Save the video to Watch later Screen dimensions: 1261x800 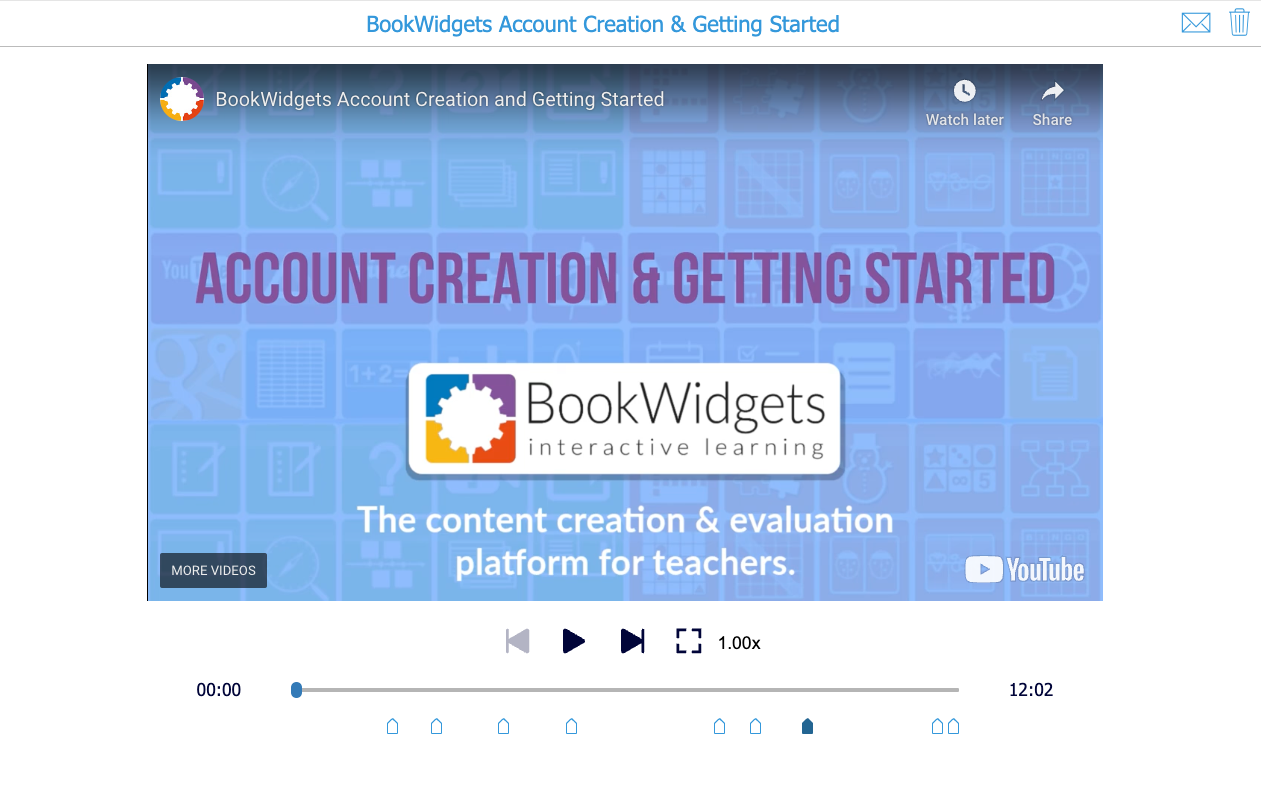click(x=963, y=100)
